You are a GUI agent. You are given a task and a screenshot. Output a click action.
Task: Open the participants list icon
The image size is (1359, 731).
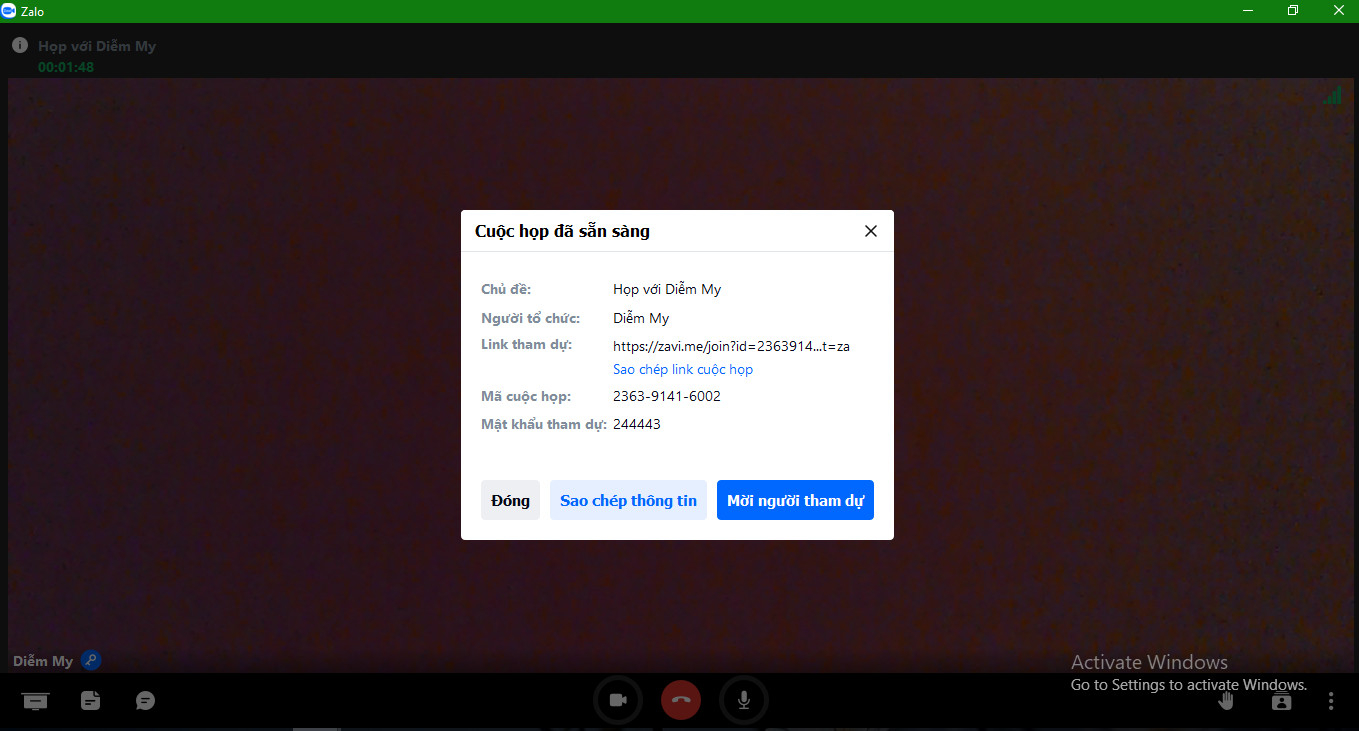coord(1281,701)
